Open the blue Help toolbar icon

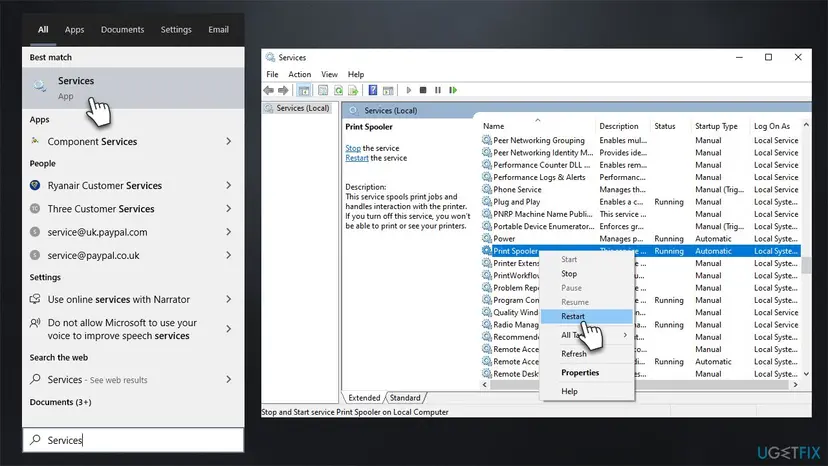click(373, 90)
